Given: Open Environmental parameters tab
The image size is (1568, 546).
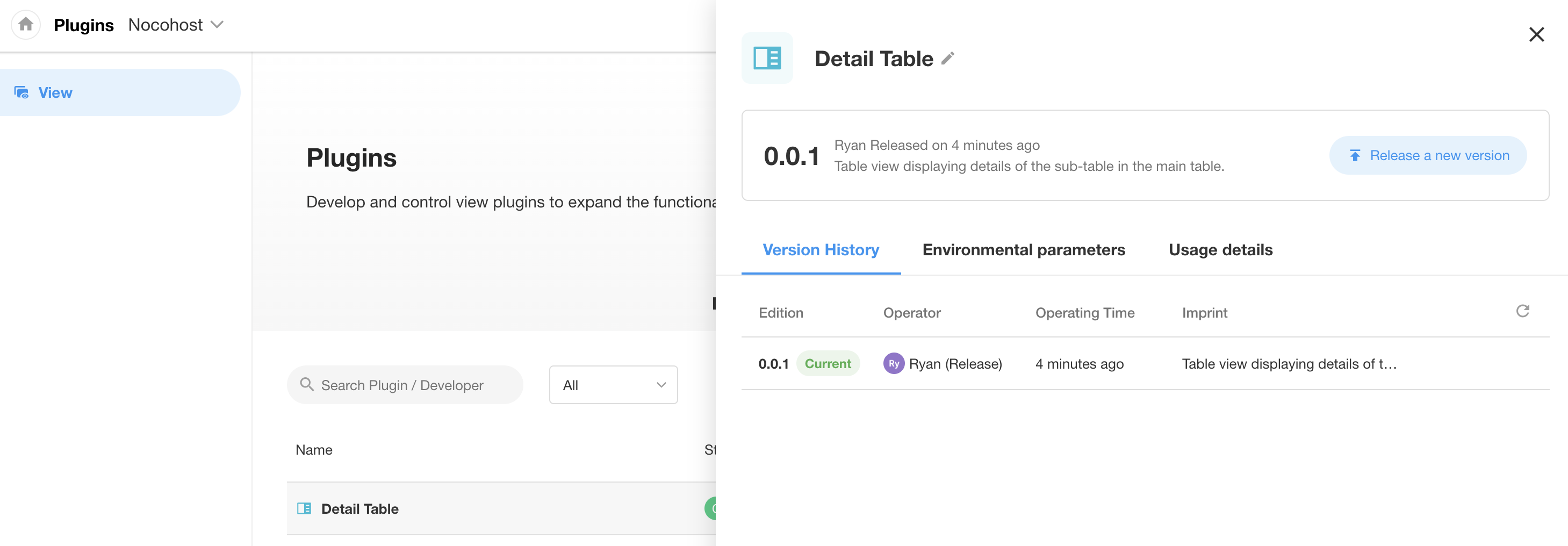Looking at the screenshot, I should click(x=1023, y=249).
